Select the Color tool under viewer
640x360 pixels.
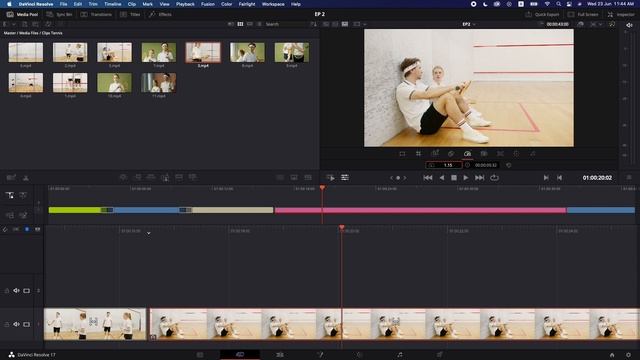coord(516,154)
